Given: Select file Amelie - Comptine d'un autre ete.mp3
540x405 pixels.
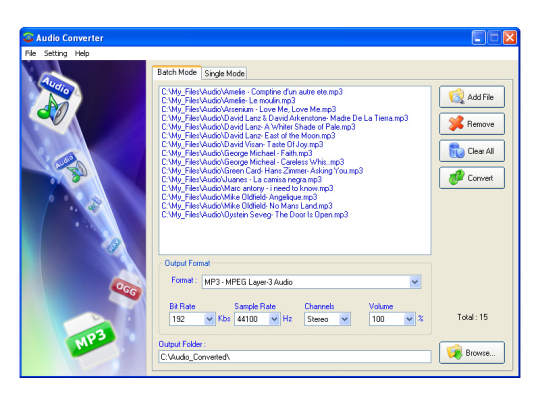Looking at the screenshot, I should [x=252, y=92].
